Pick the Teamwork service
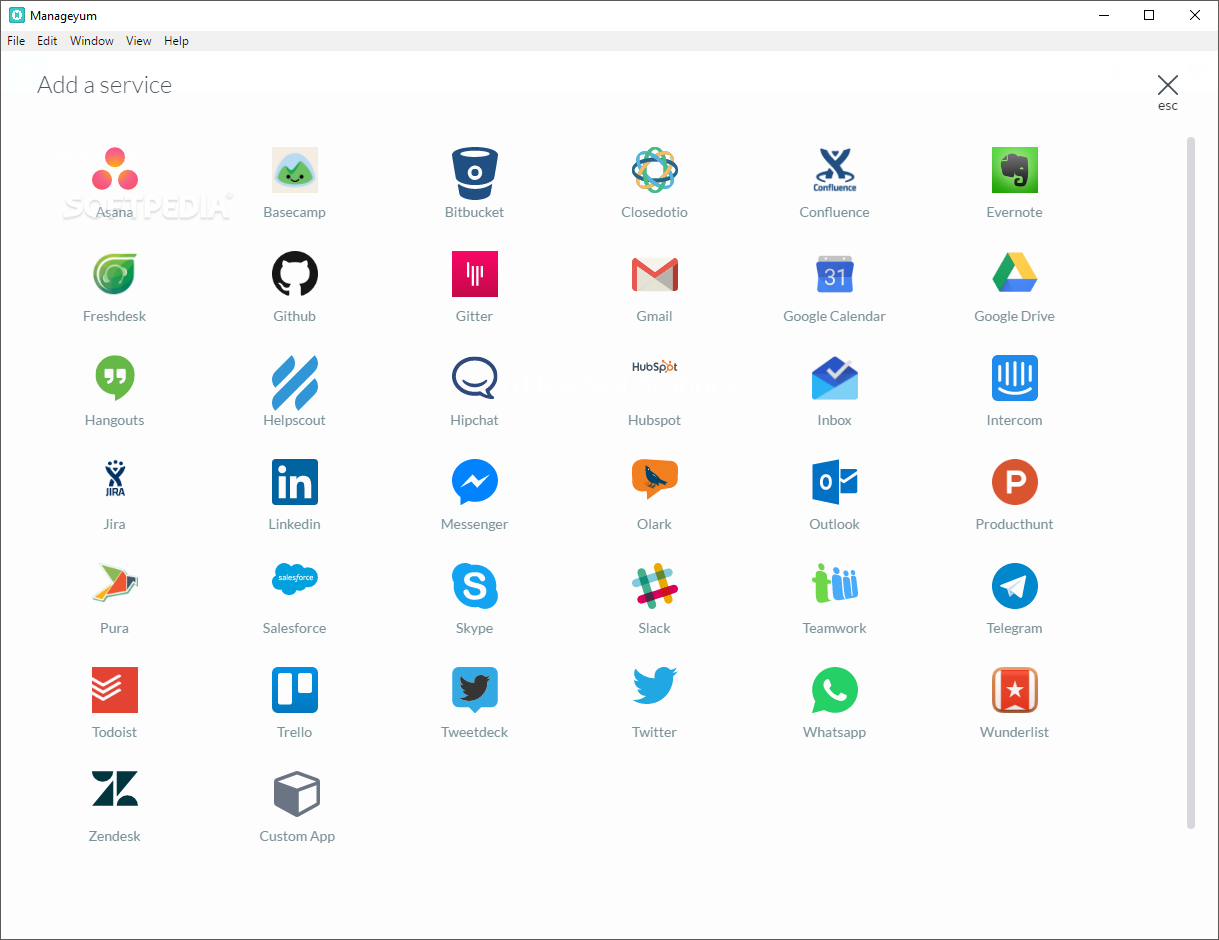 [835, 584]
